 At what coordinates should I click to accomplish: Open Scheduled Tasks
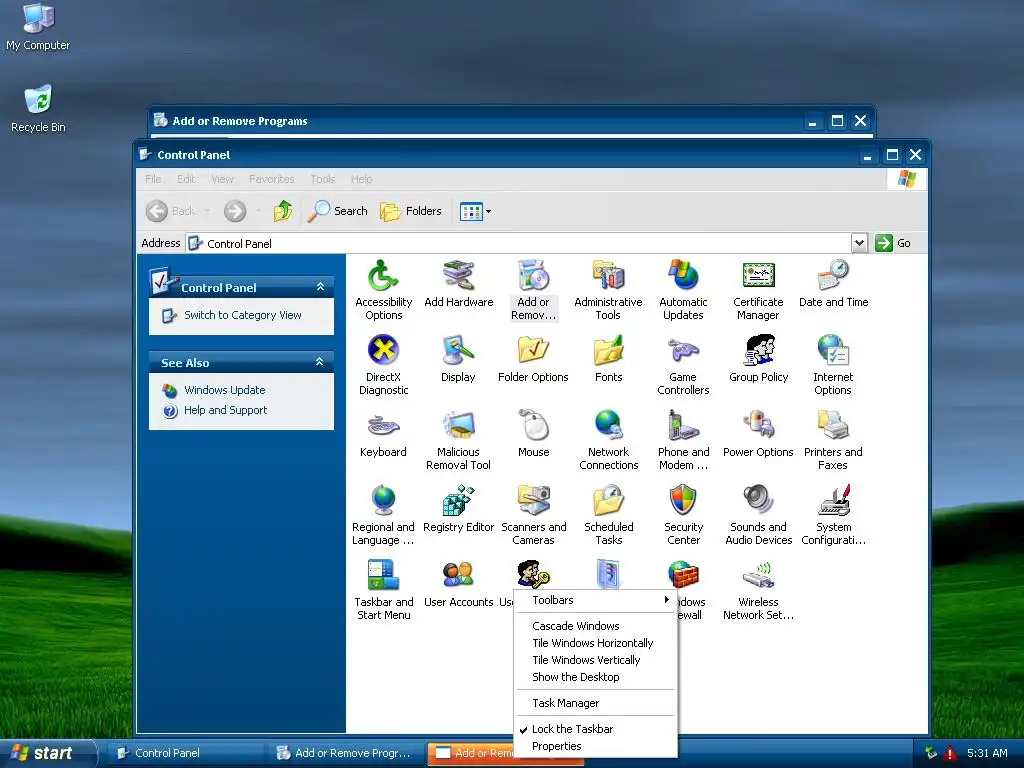pos(608,516)
